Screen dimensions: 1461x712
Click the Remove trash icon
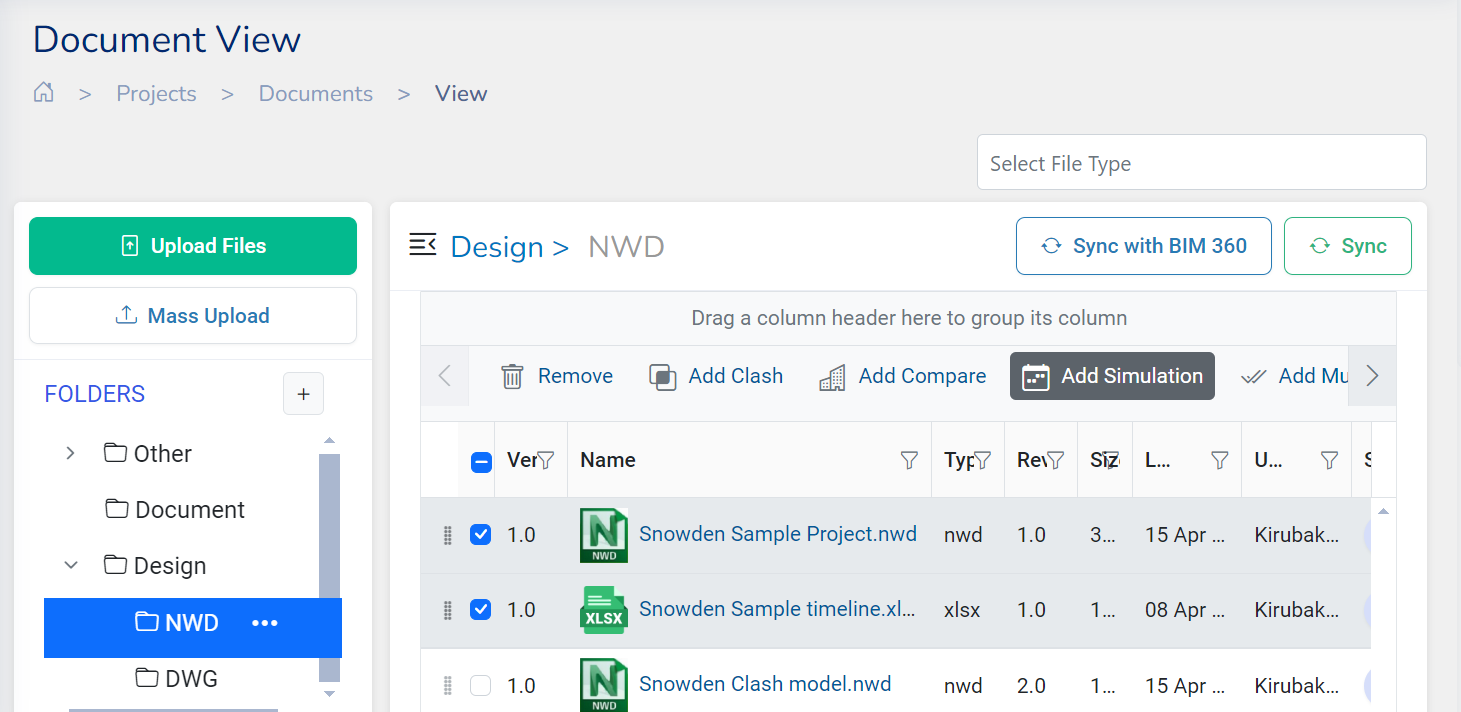click(512, 376)
